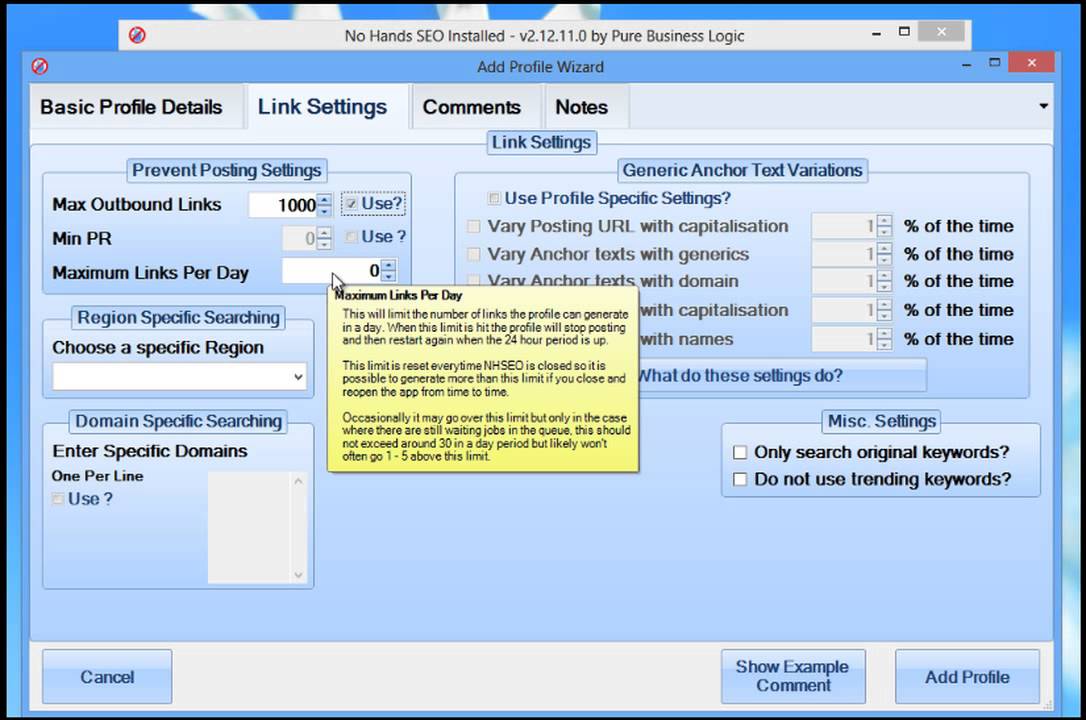The height and width of the screenshot is (720, 1086).
Task: Click the Show Example Comment button
Action: [793, 676]
